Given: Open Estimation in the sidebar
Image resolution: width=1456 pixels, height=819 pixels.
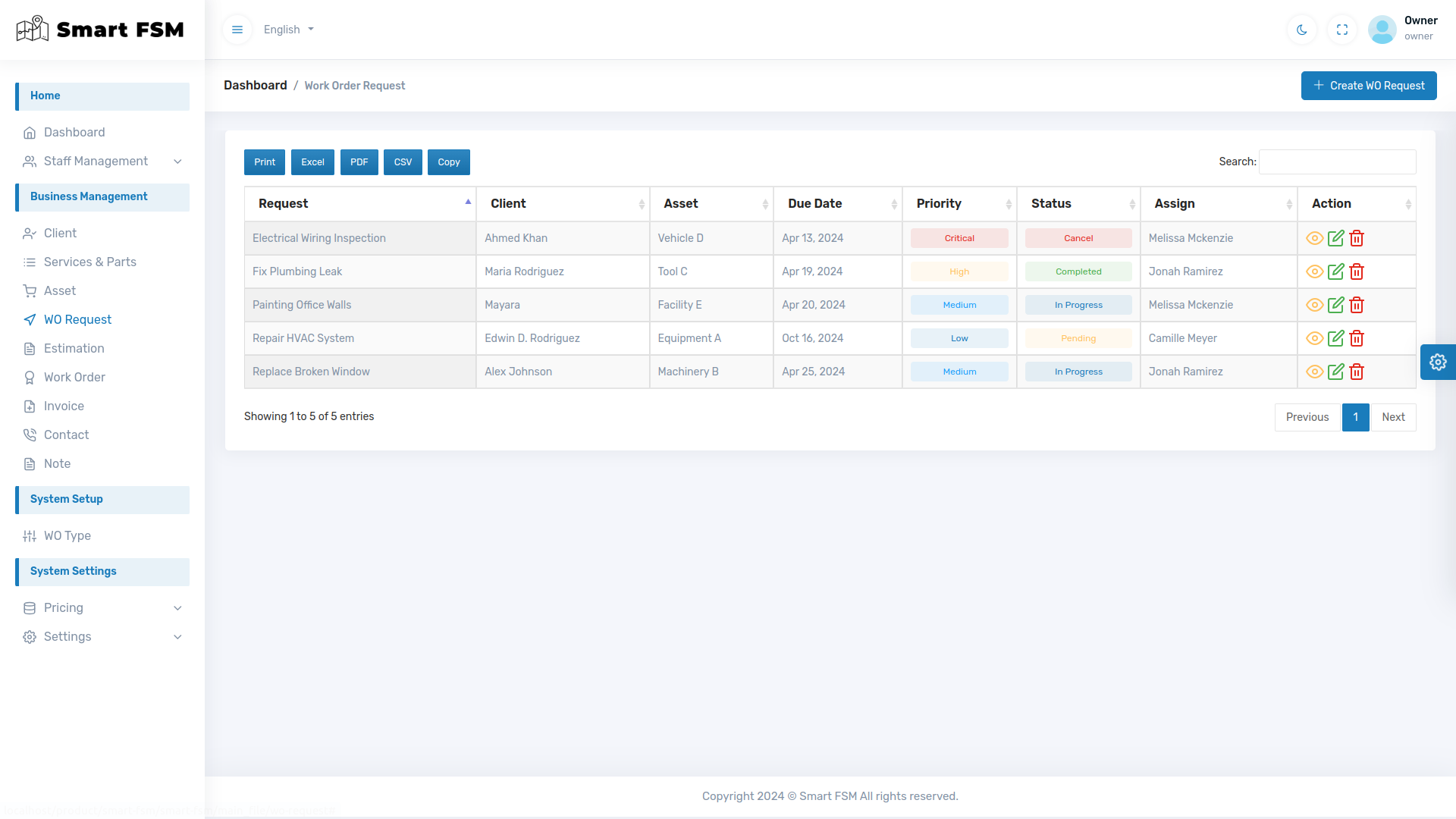Looking at the screenshot, I should click(x=74, y=348).
